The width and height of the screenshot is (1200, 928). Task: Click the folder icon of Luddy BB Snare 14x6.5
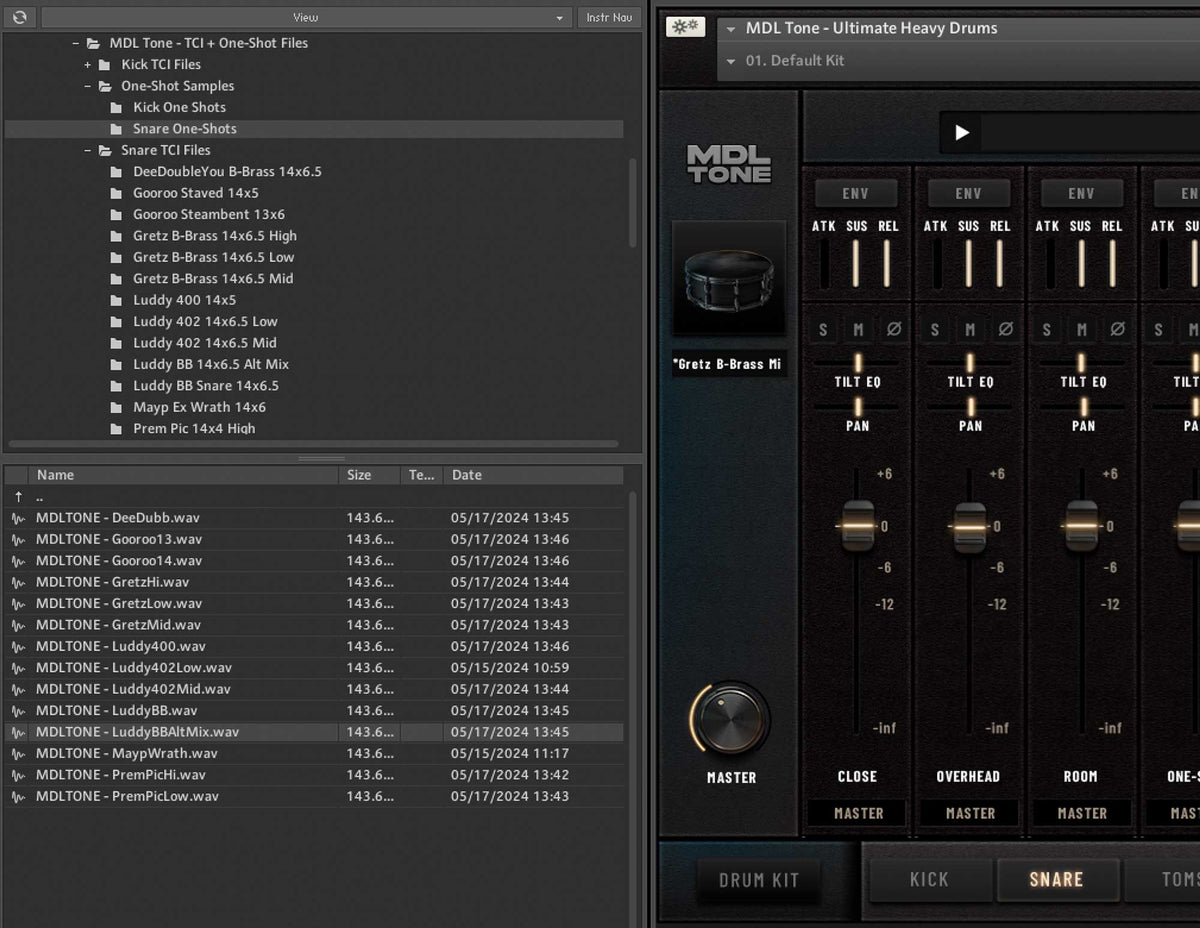click(117, 386)
